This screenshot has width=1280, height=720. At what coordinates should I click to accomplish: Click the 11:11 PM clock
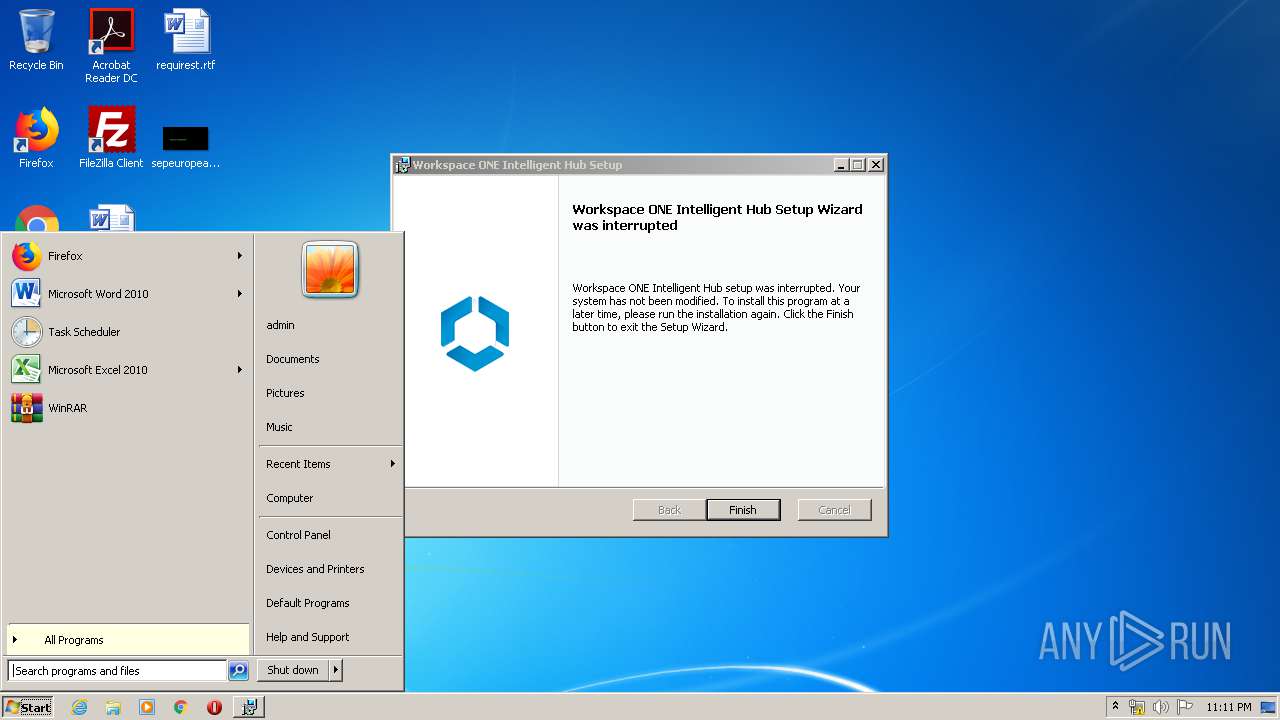pyautogui.click(x=1228, y=707)
